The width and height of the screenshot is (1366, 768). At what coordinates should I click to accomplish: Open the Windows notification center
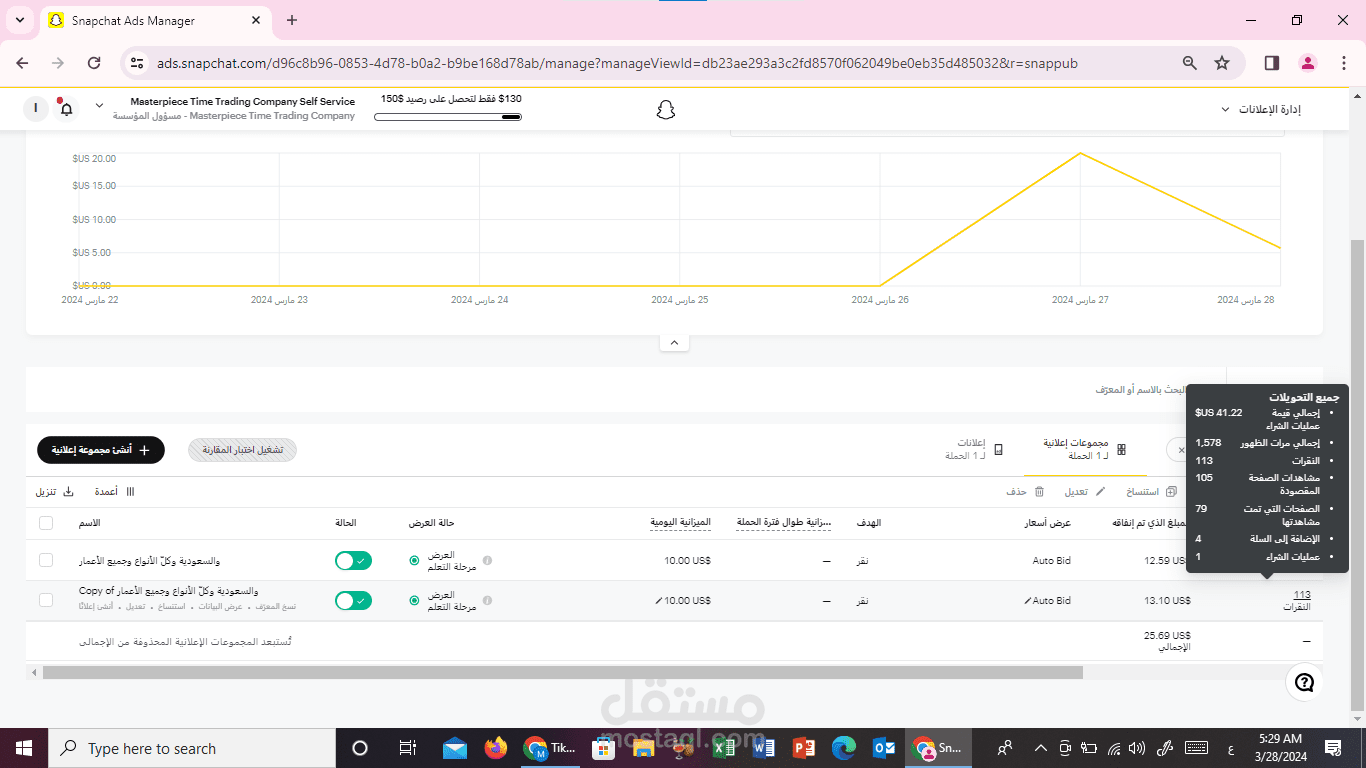tap(1333, 748)
